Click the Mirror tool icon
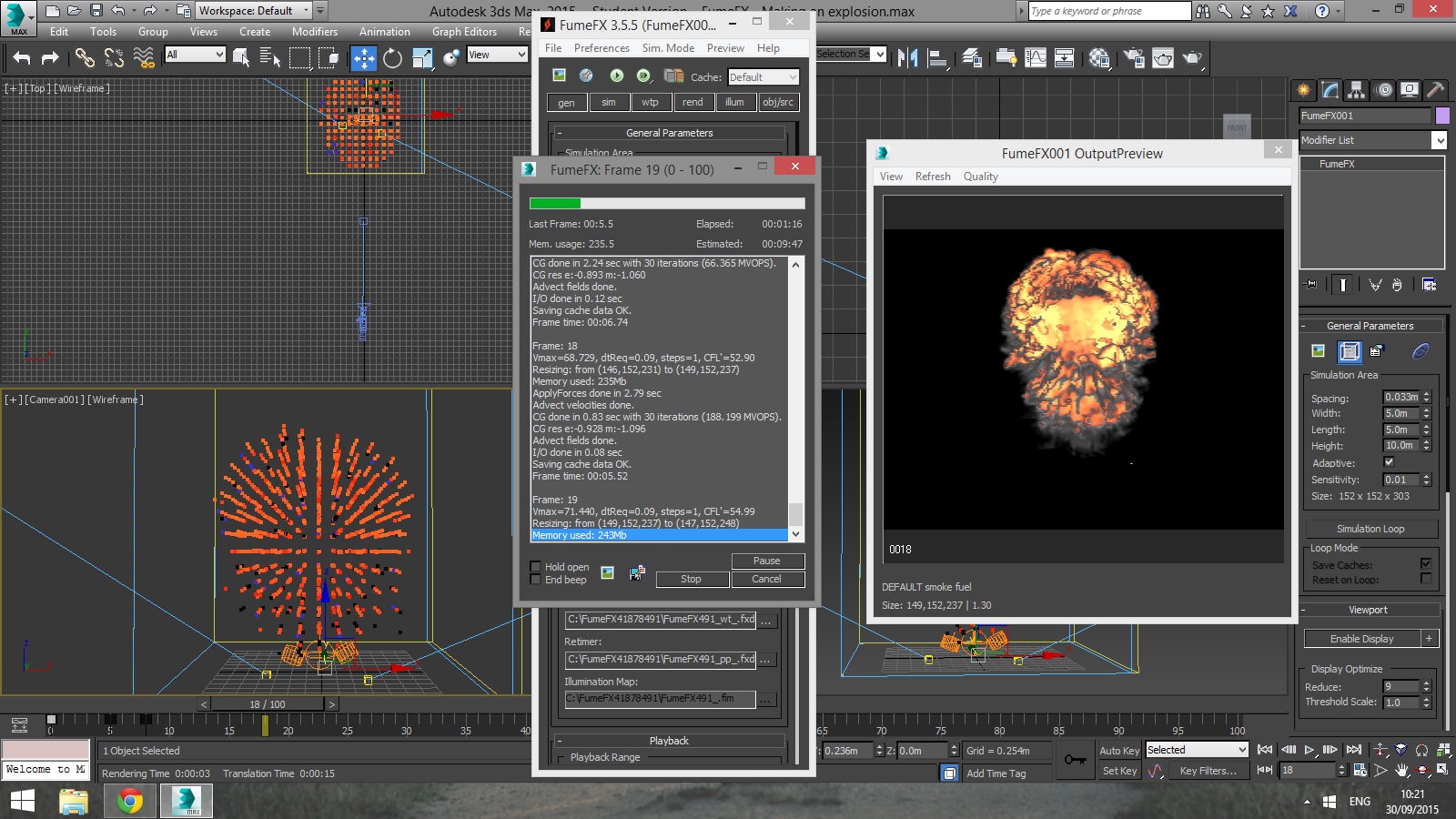Screen dimensions: 1456x819 pyautogui.click(x=907, y=58)
